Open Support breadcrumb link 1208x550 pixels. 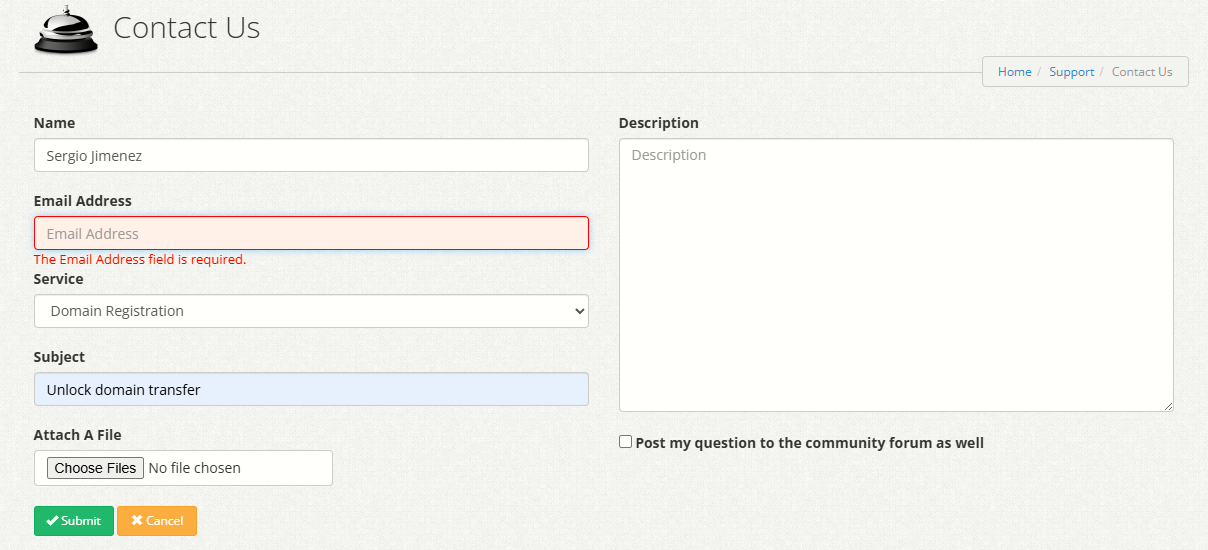click(x=1071, y=72)
